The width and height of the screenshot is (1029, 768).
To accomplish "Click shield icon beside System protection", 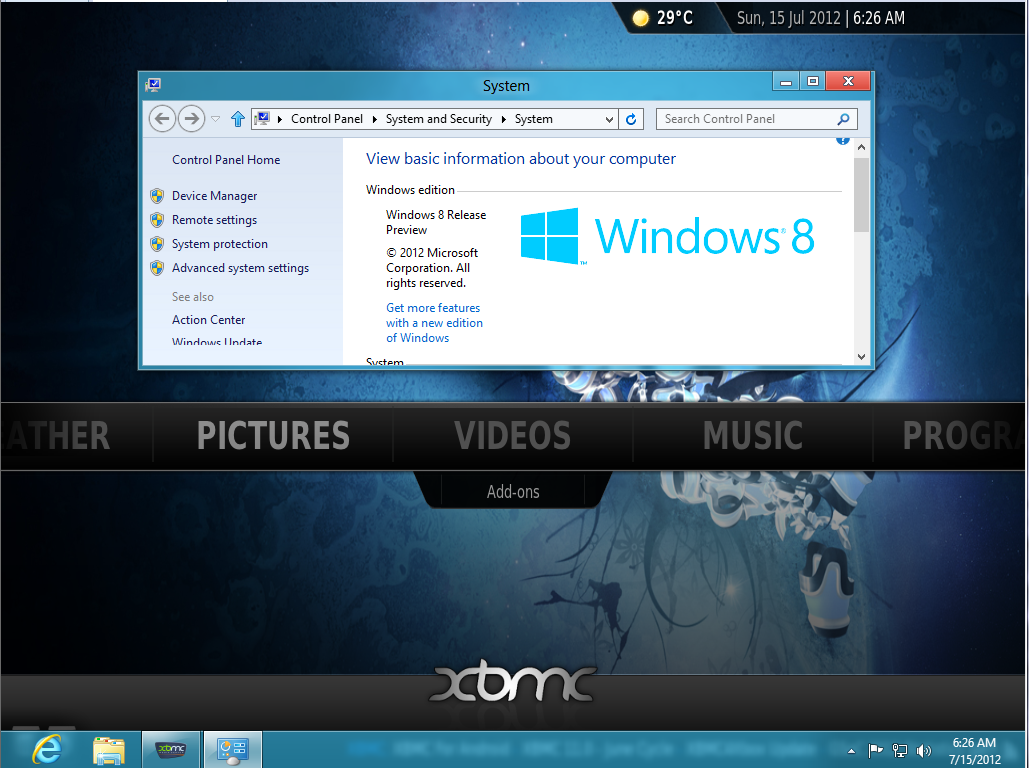I will [x=157, y=244].
